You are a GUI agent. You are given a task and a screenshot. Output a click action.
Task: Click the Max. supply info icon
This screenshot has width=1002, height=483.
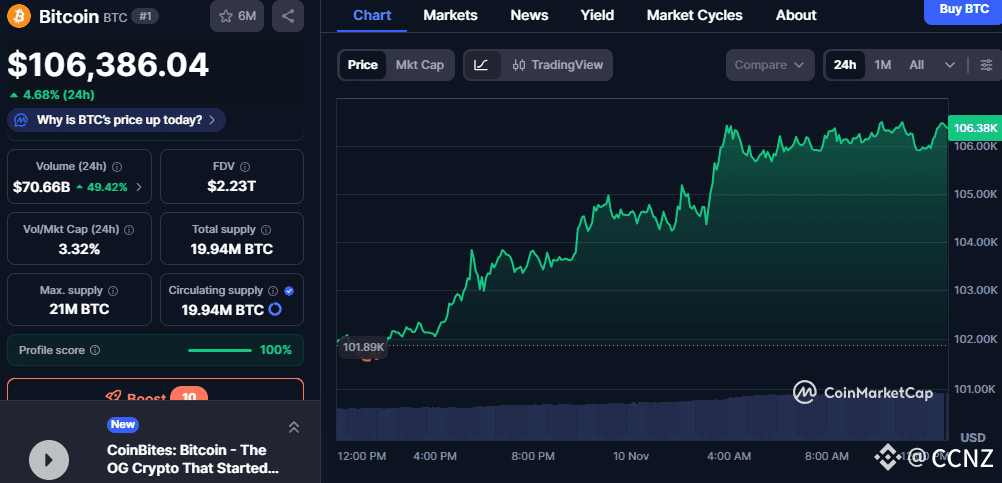click(111, 291)
